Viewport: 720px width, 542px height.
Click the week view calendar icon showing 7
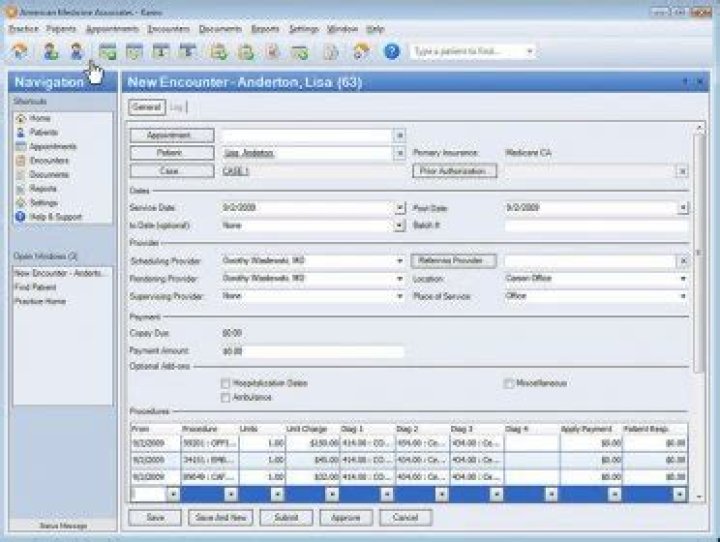187,51
